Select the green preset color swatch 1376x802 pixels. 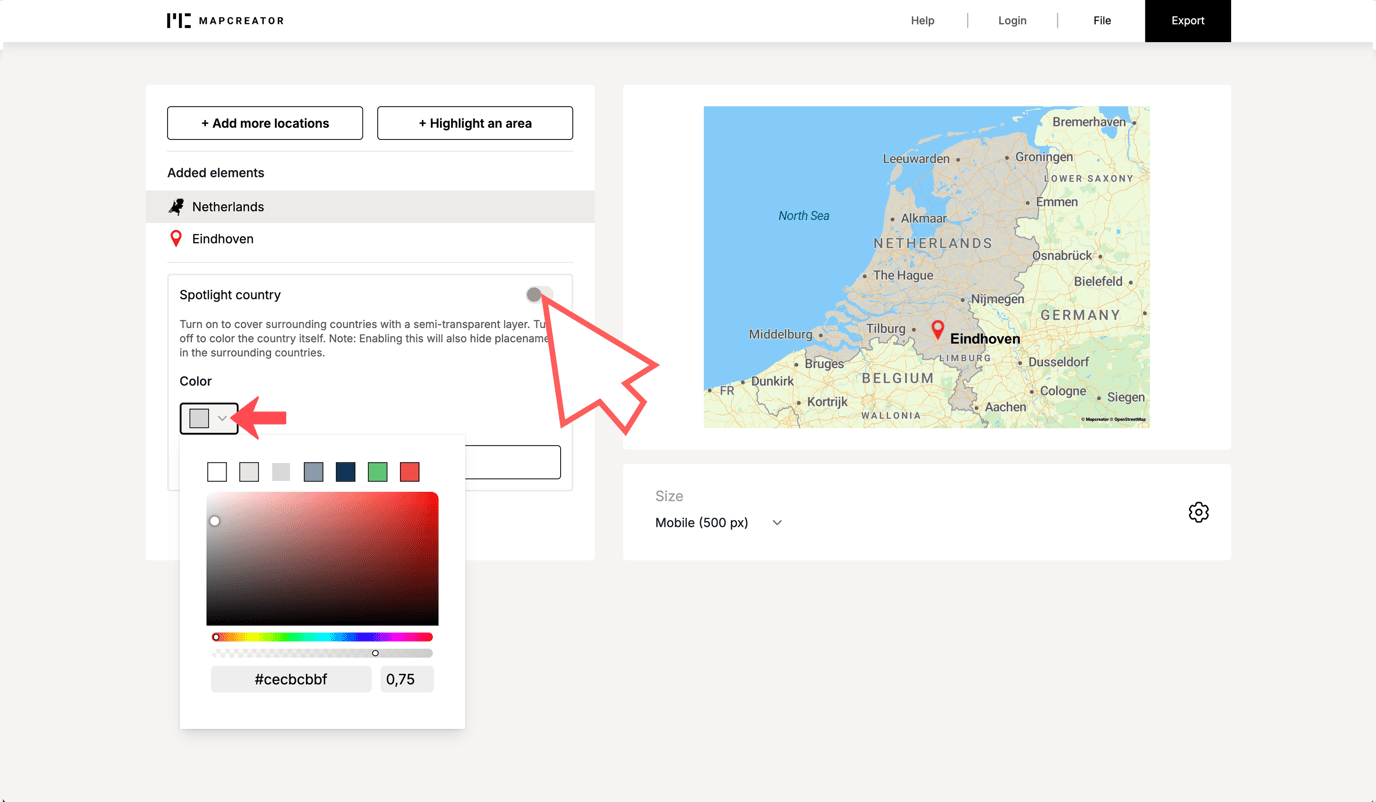click(x=377, y=471)
